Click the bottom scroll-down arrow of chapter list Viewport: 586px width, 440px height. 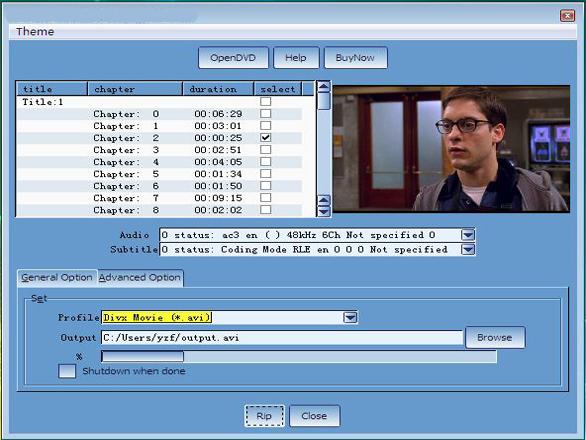324,211
